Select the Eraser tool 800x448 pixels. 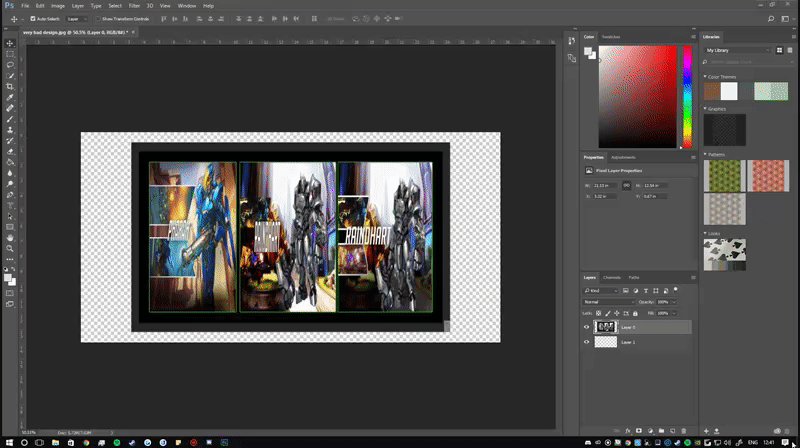(10, 150)
